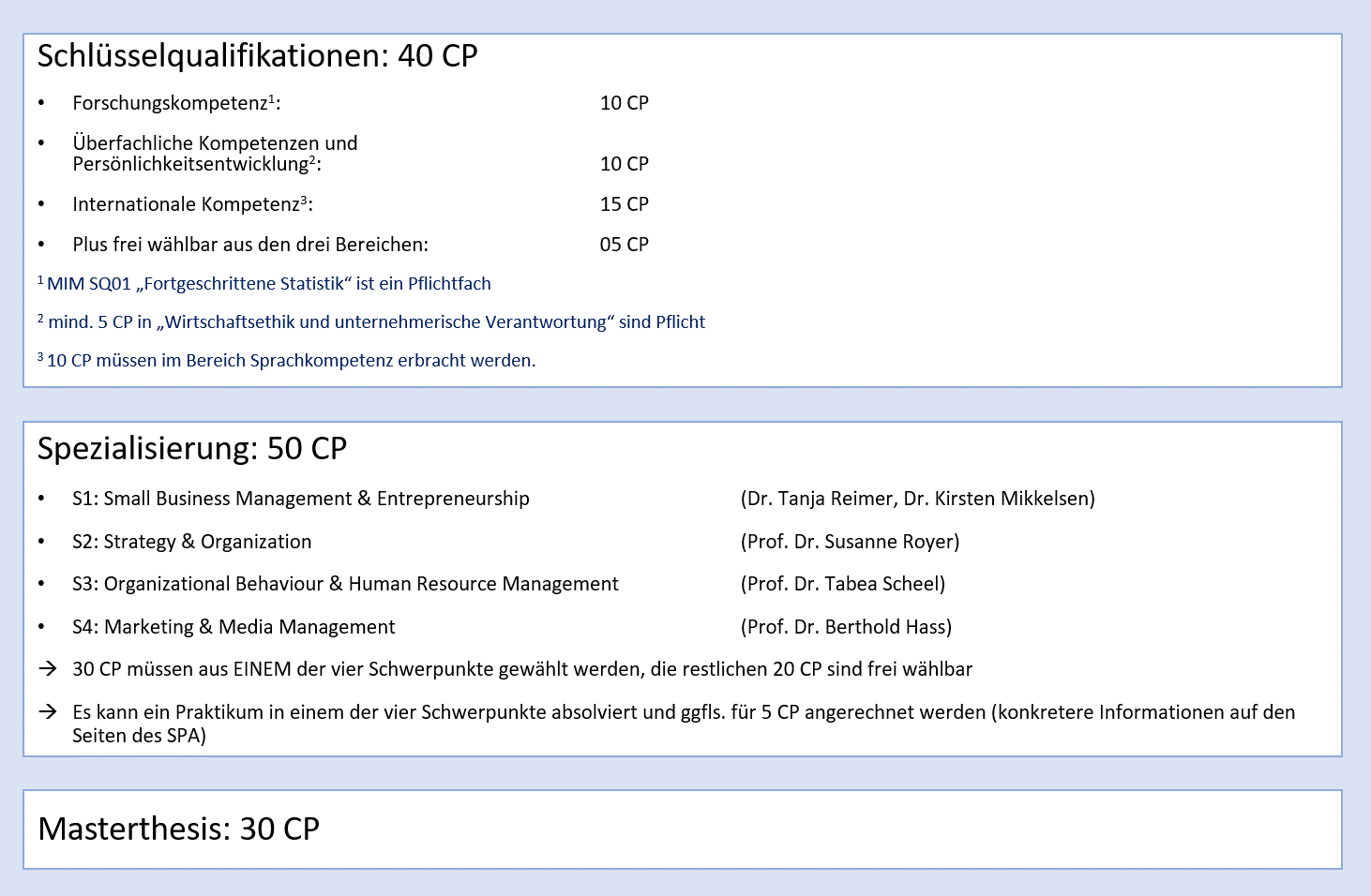Select the Wirtschaftsethik footnote text
Screen dimensions: 1371x896
(x=376, y=322)
